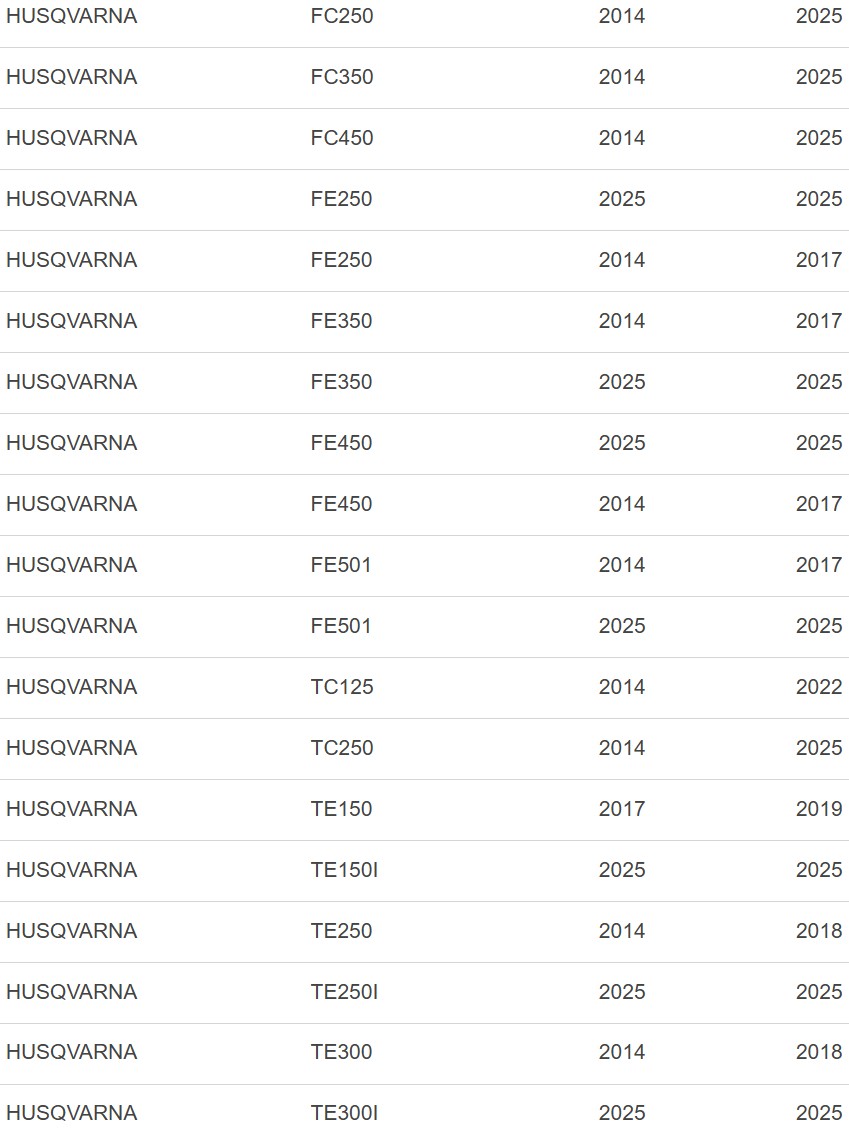Select HUSQVARNA in the TC125 row
The width and height of the screenshot is (849, 1131).
pos(72,688)
